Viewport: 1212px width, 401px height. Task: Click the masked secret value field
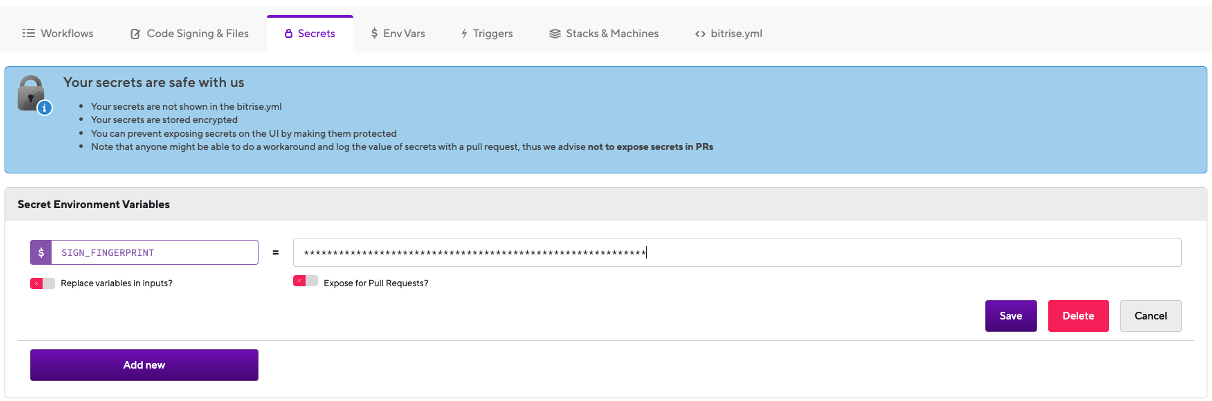[736, 253]
